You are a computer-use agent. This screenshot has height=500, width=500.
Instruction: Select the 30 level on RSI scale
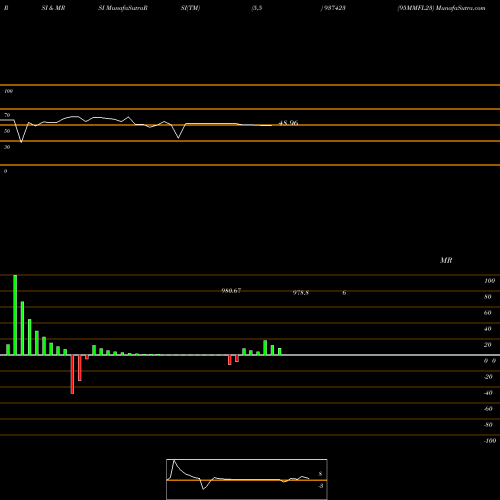pyautogui.click(x=7, y=147)
